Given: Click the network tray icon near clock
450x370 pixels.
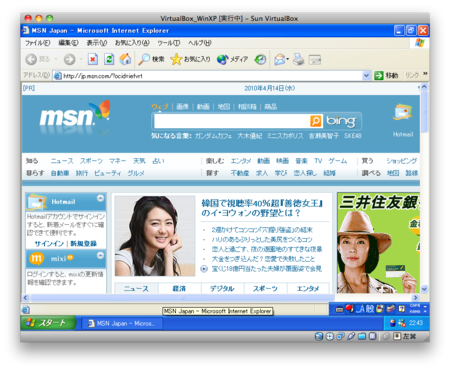Looking at the screenshot, I should [x=402, y=323].
